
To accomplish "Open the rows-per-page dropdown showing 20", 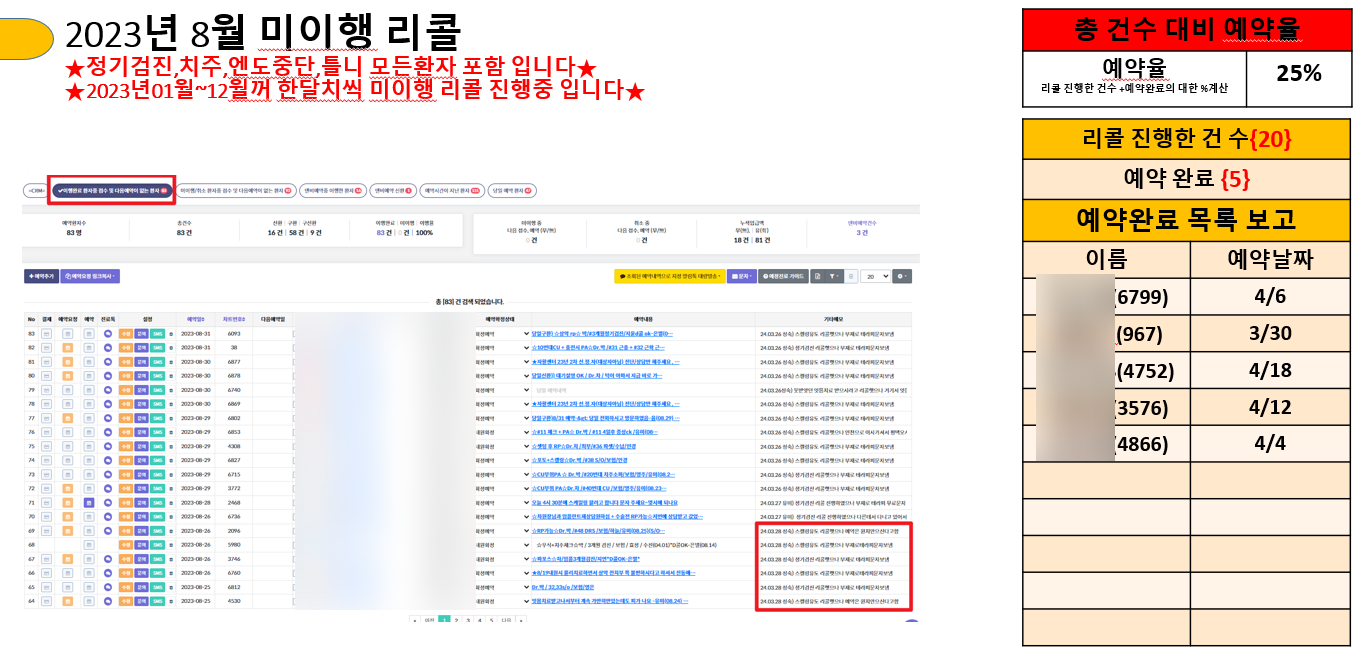I will [x=876, y=276].
